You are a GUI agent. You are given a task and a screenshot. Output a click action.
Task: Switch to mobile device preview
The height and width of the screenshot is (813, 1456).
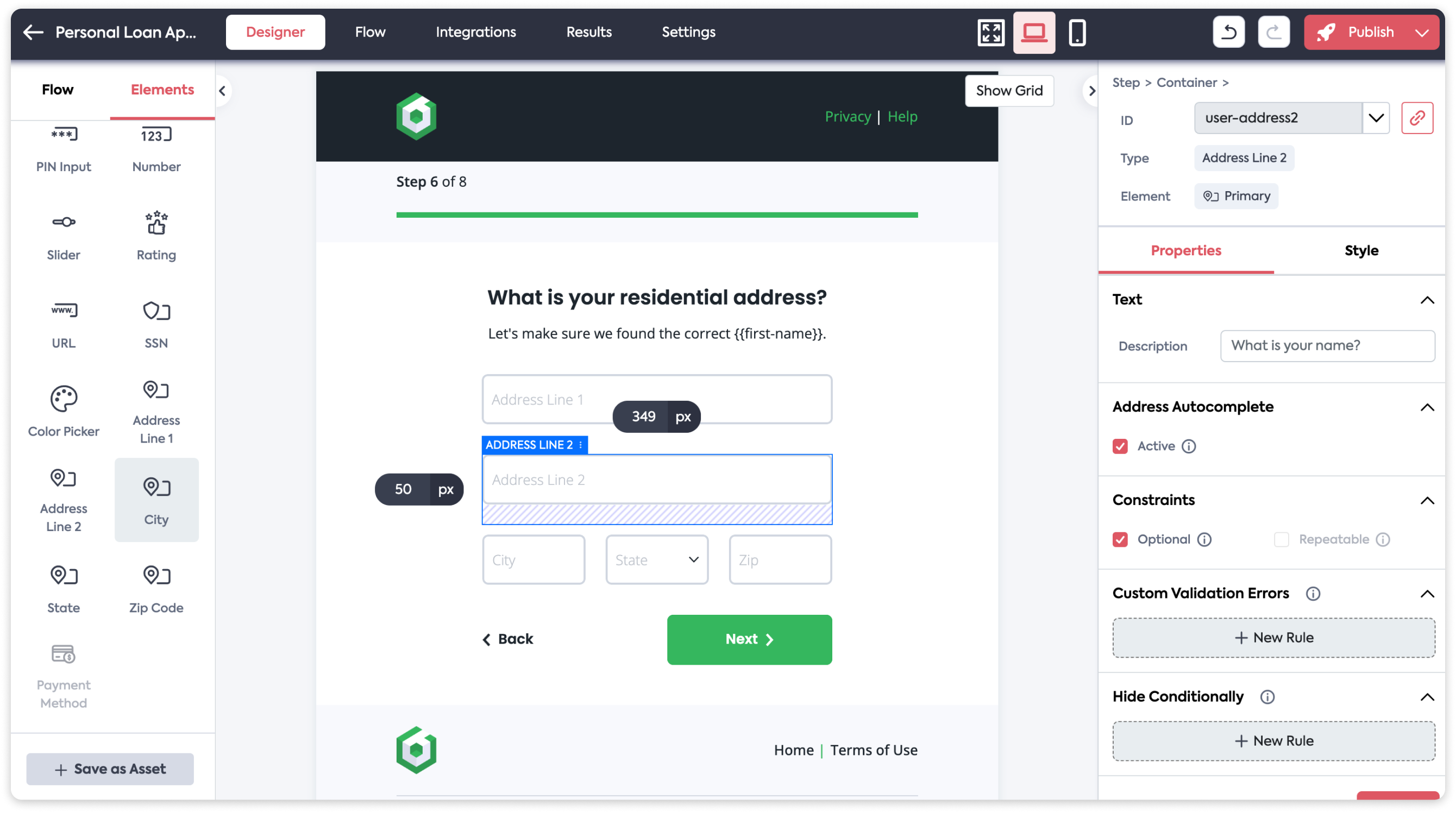coord(1077,32)
